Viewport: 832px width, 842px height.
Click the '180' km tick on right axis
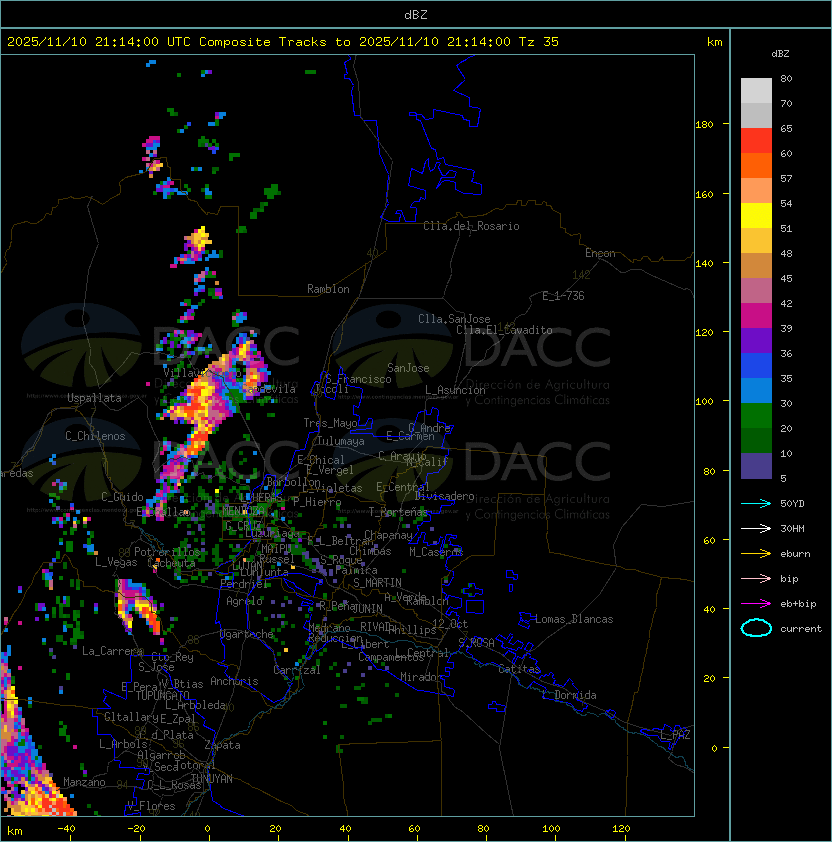coord(704,125)
